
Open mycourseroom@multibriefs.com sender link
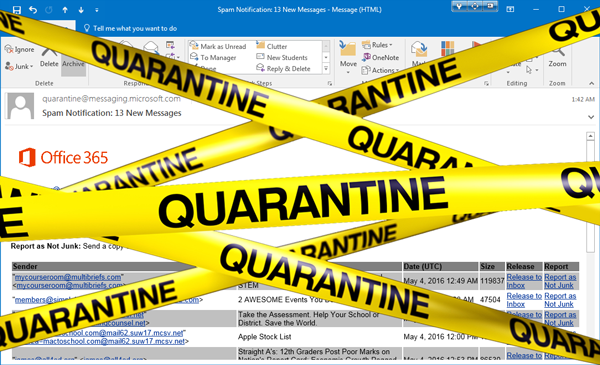click(x=68, y=277)
